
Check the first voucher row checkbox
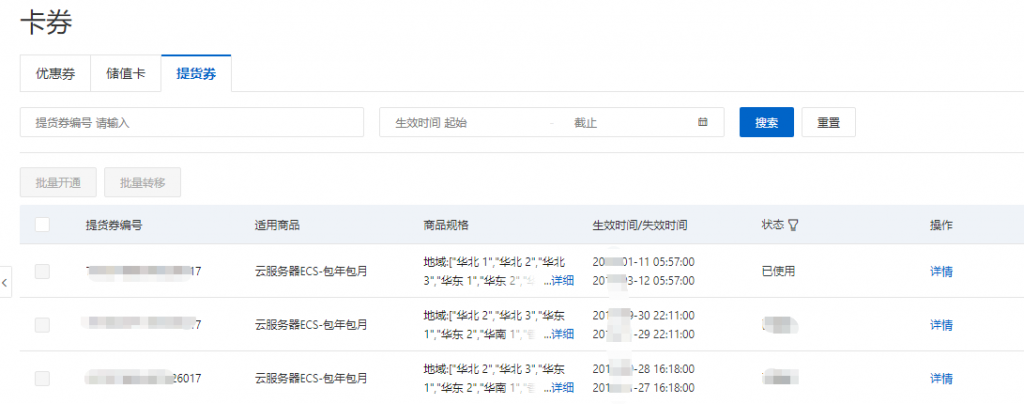(x=42, y=271)
